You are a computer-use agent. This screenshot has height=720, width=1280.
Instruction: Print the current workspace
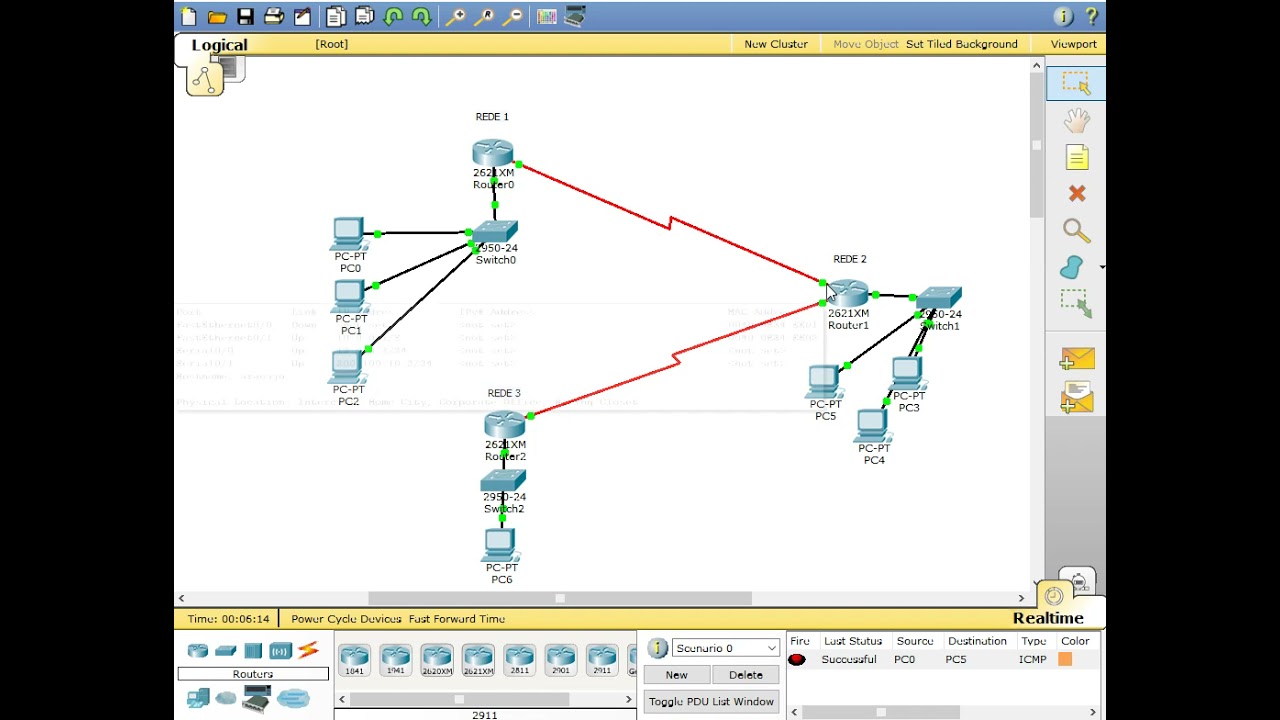[273, 17]
